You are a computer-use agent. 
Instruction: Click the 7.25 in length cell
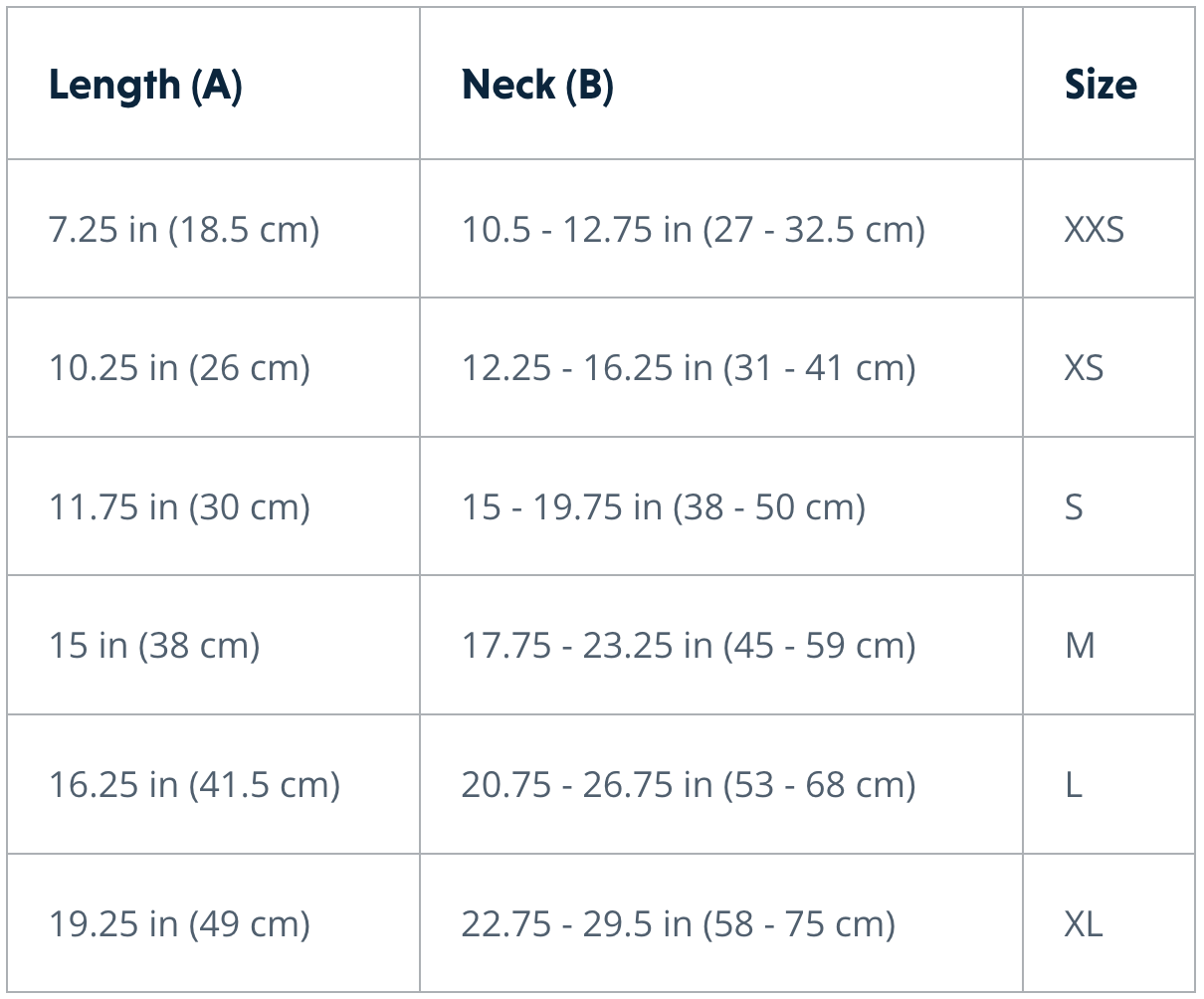pyautogui.click(x=184, y=230)
